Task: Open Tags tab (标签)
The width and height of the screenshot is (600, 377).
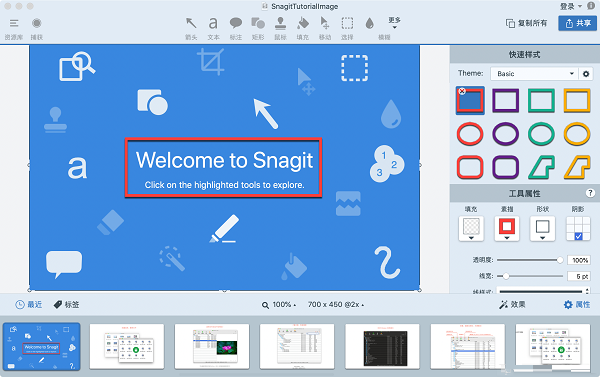Action: click(66, 305)
